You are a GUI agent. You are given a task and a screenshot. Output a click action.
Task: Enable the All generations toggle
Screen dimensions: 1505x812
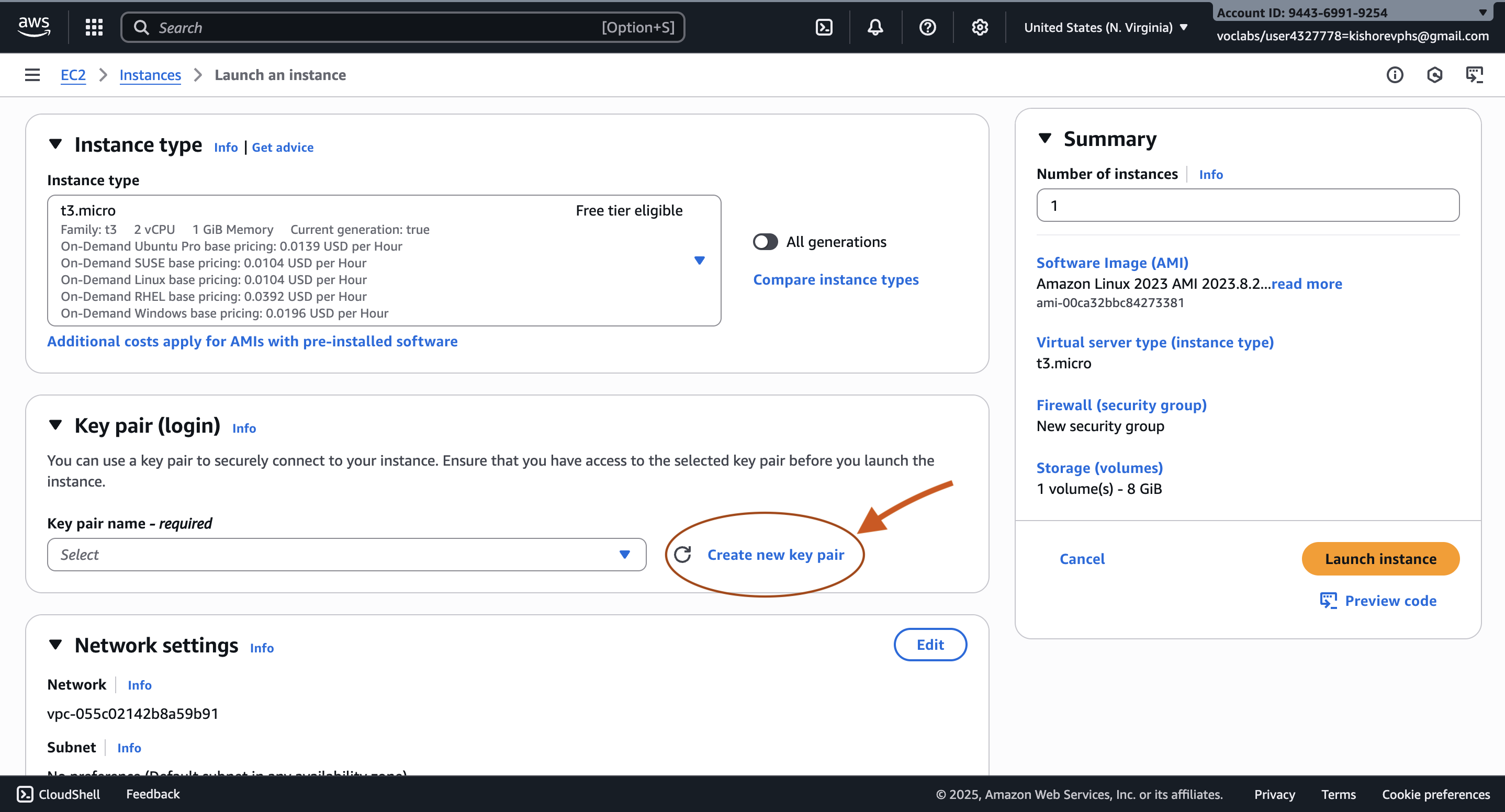[765, 241]
